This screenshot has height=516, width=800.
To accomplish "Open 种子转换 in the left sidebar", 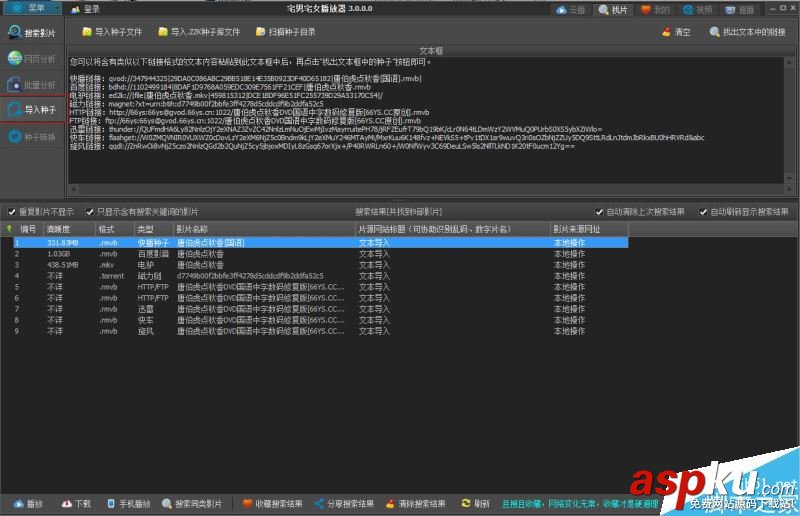I will point(32,137).
